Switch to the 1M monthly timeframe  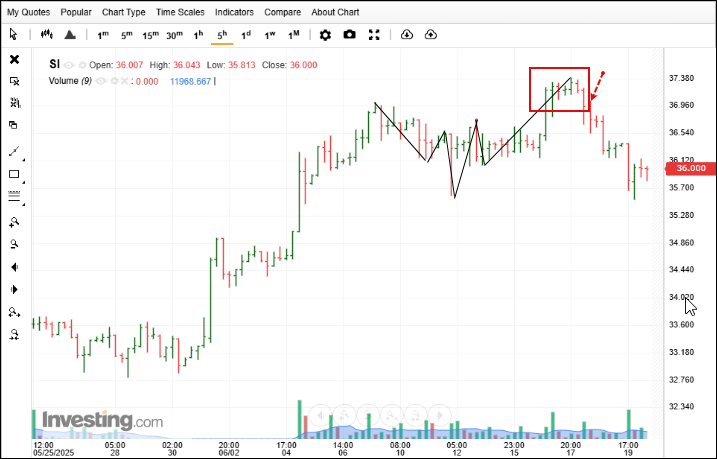tap(294, 35)
